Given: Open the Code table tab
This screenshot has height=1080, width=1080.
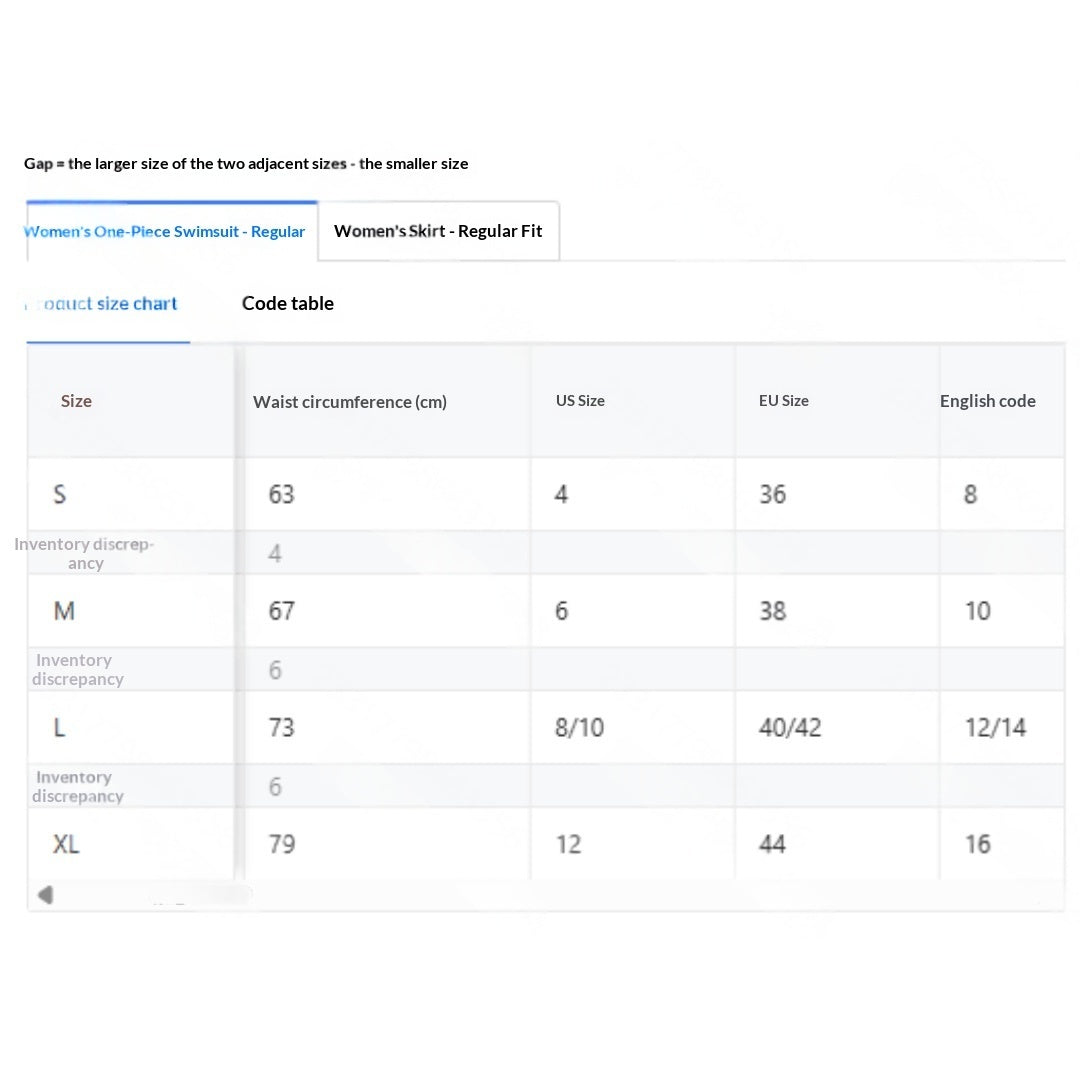Looking at the screenshot, I should [288, 303].
